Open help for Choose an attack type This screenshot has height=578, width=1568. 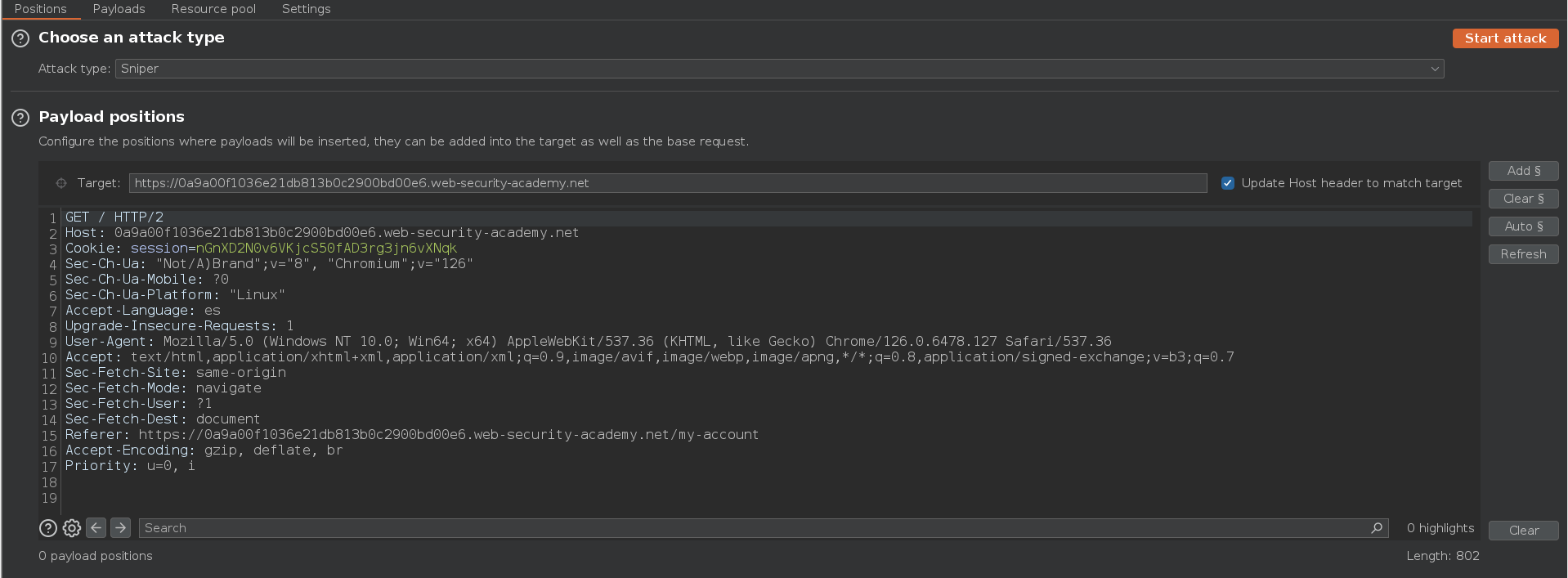pos(20,38)
